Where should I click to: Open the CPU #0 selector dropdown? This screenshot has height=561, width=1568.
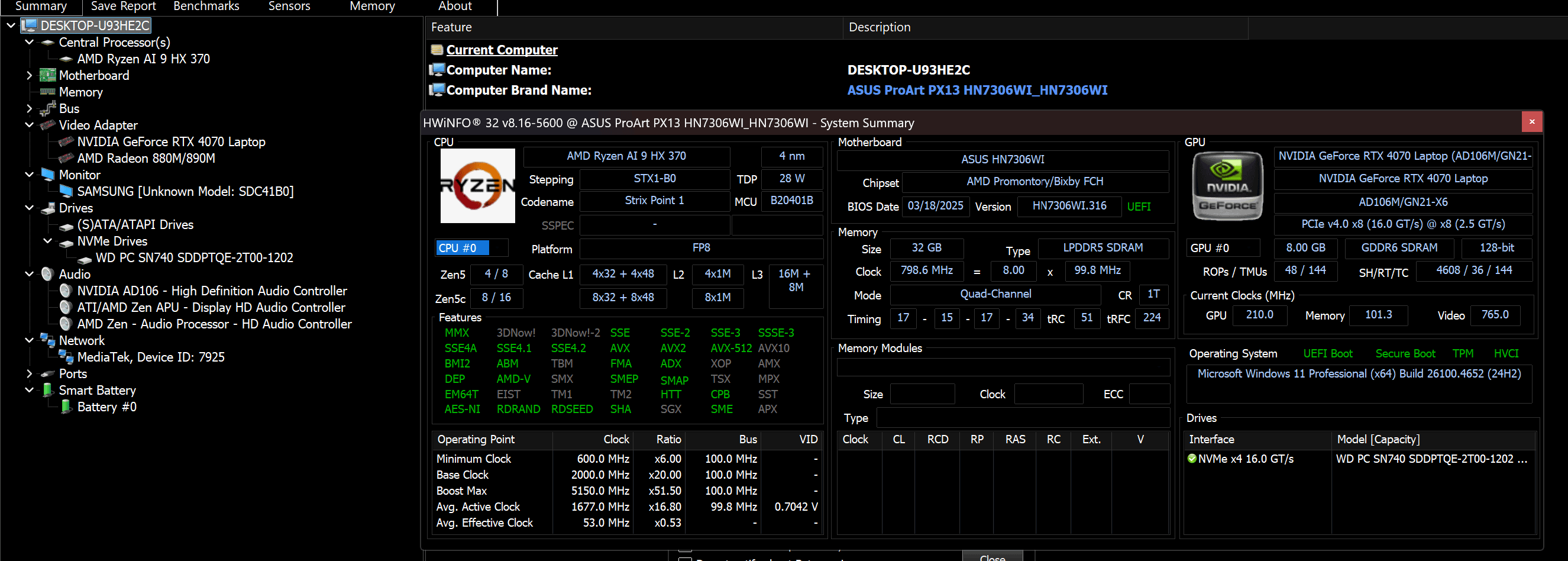[x=471, y=248]
